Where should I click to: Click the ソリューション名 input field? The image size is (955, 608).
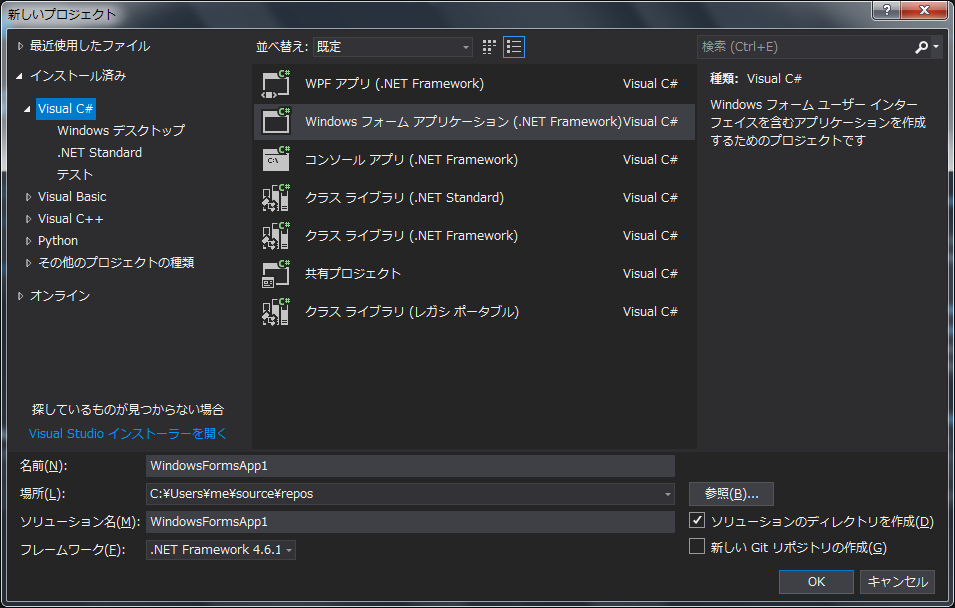410,522
